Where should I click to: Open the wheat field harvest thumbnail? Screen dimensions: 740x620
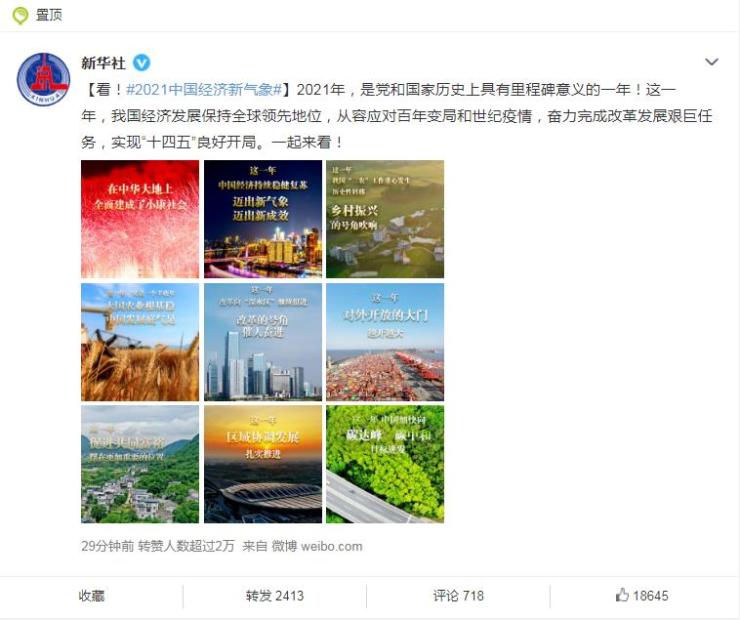(x=140, y=342)
